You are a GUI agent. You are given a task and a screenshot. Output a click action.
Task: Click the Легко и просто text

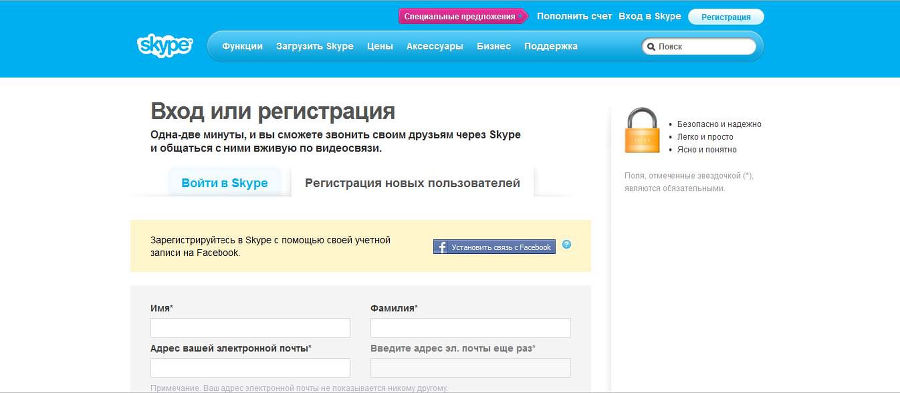(x=705, y=137)
